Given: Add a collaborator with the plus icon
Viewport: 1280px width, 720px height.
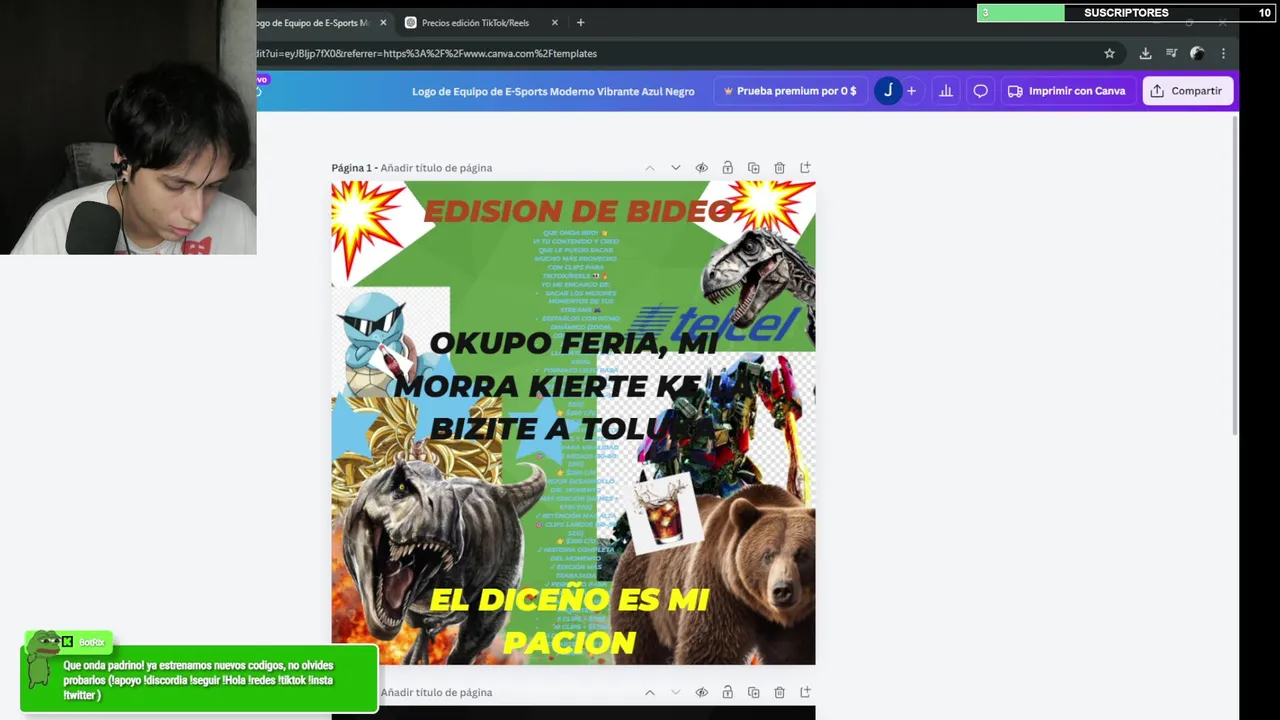Looking at the screenshot, I should point(911,91).
